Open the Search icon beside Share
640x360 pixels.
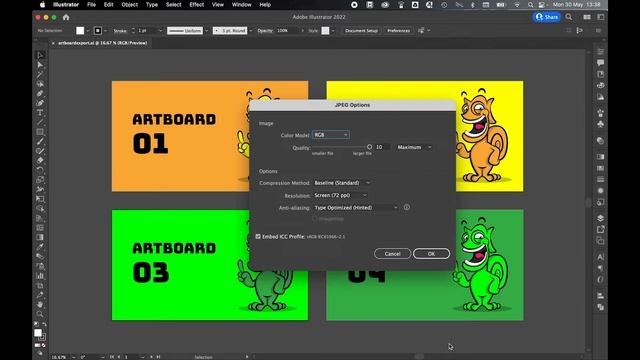click(x=569, y=17)
